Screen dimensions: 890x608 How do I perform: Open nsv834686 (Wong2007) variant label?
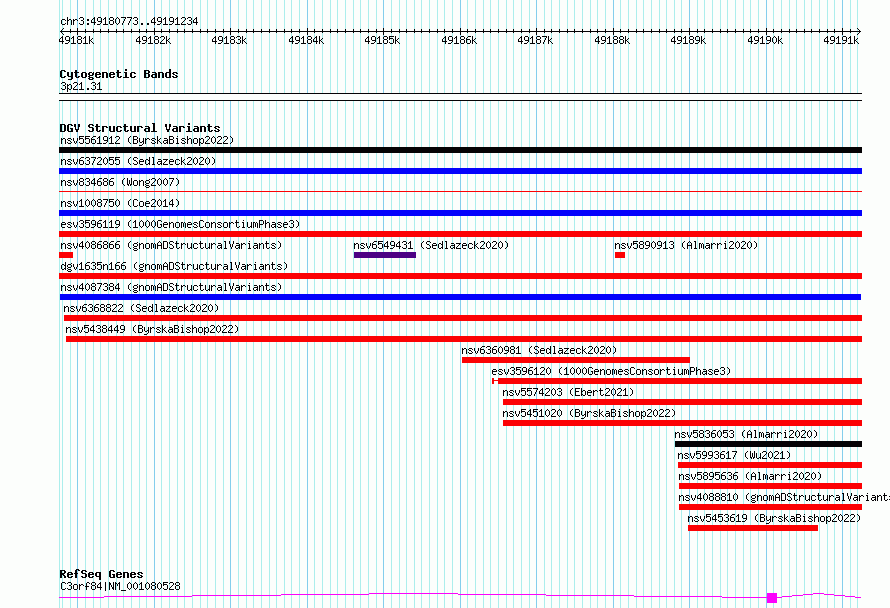click(x=120, y=182)
